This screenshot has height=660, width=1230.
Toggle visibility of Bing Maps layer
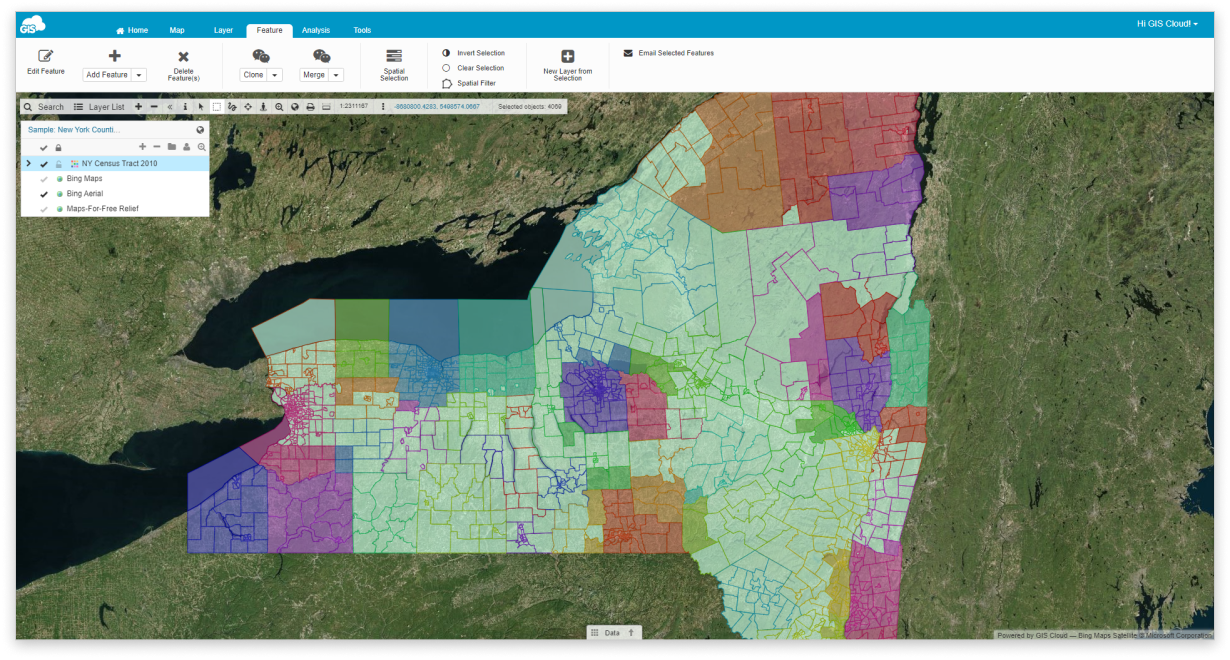(x=44, y=179)
